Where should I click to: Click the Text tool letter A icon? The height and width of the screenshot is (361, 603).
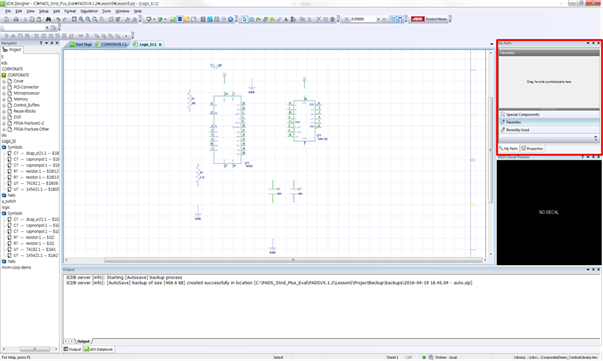[x=286, y=19]
